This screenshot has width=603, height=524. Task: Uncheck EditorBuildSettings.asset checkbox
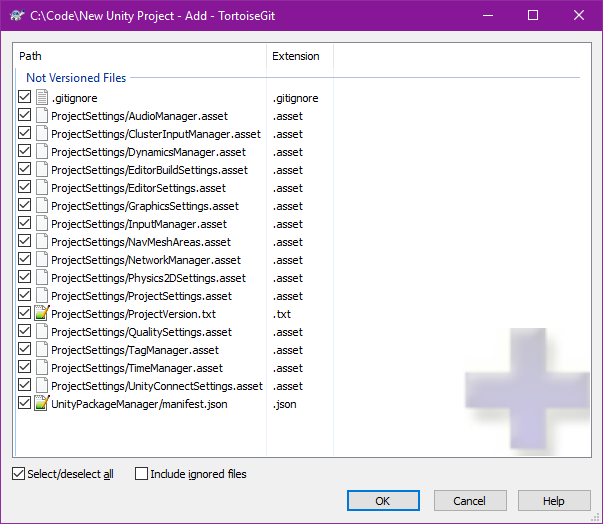tap(24, 169)
